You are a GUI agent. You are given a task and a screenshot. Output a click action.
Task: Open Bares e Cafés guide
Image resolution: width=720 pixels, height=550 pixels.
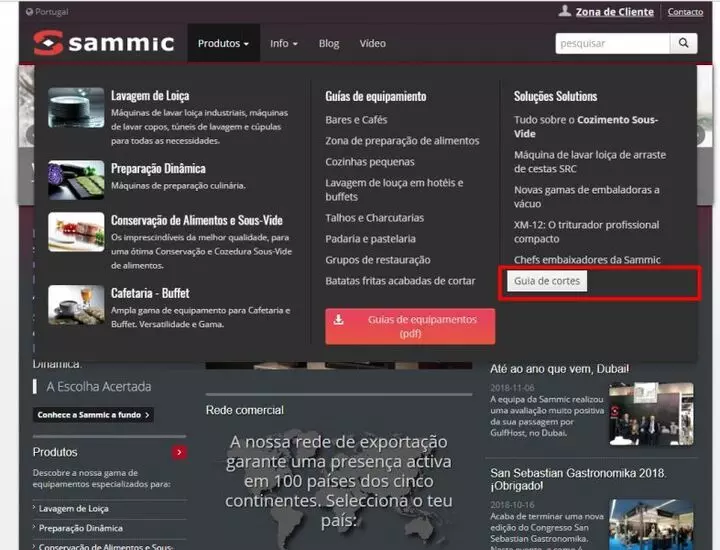pos(356,119)
